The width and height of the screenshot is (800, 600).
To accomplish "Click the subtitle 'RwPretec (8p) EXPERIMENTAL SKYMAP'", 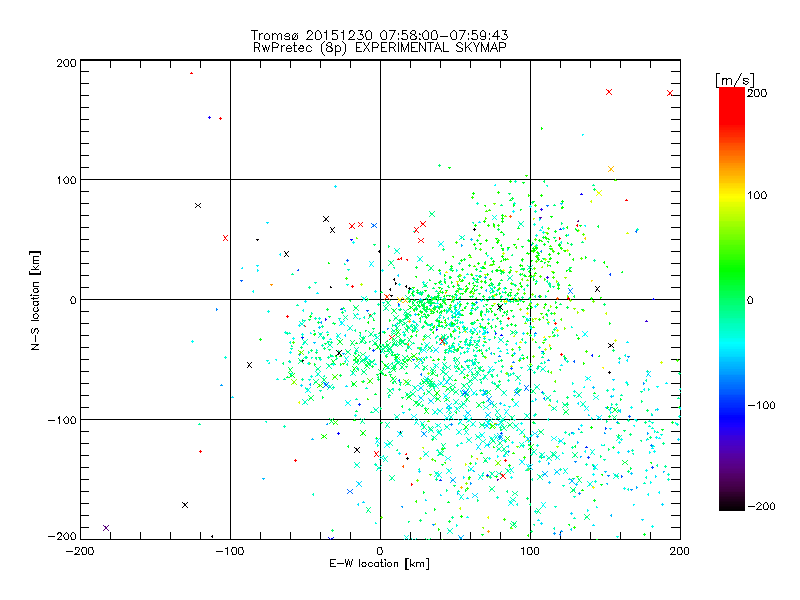I will pyautogui.click(x=380, y=48).
